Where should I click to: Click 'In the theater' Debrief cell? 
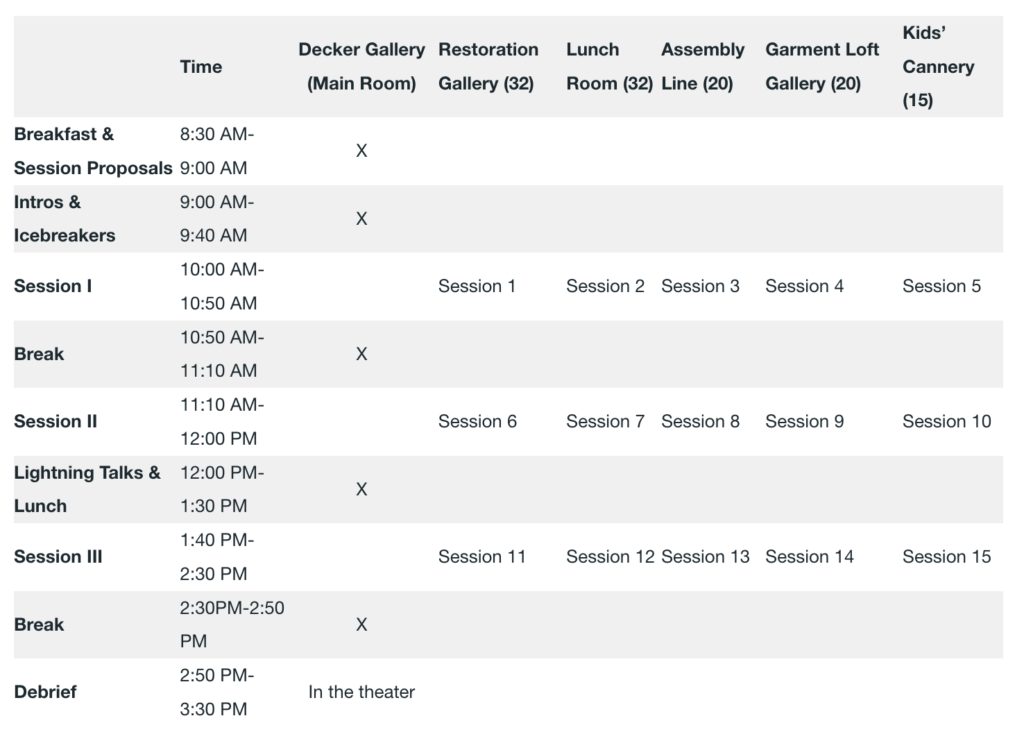[361, 692]
